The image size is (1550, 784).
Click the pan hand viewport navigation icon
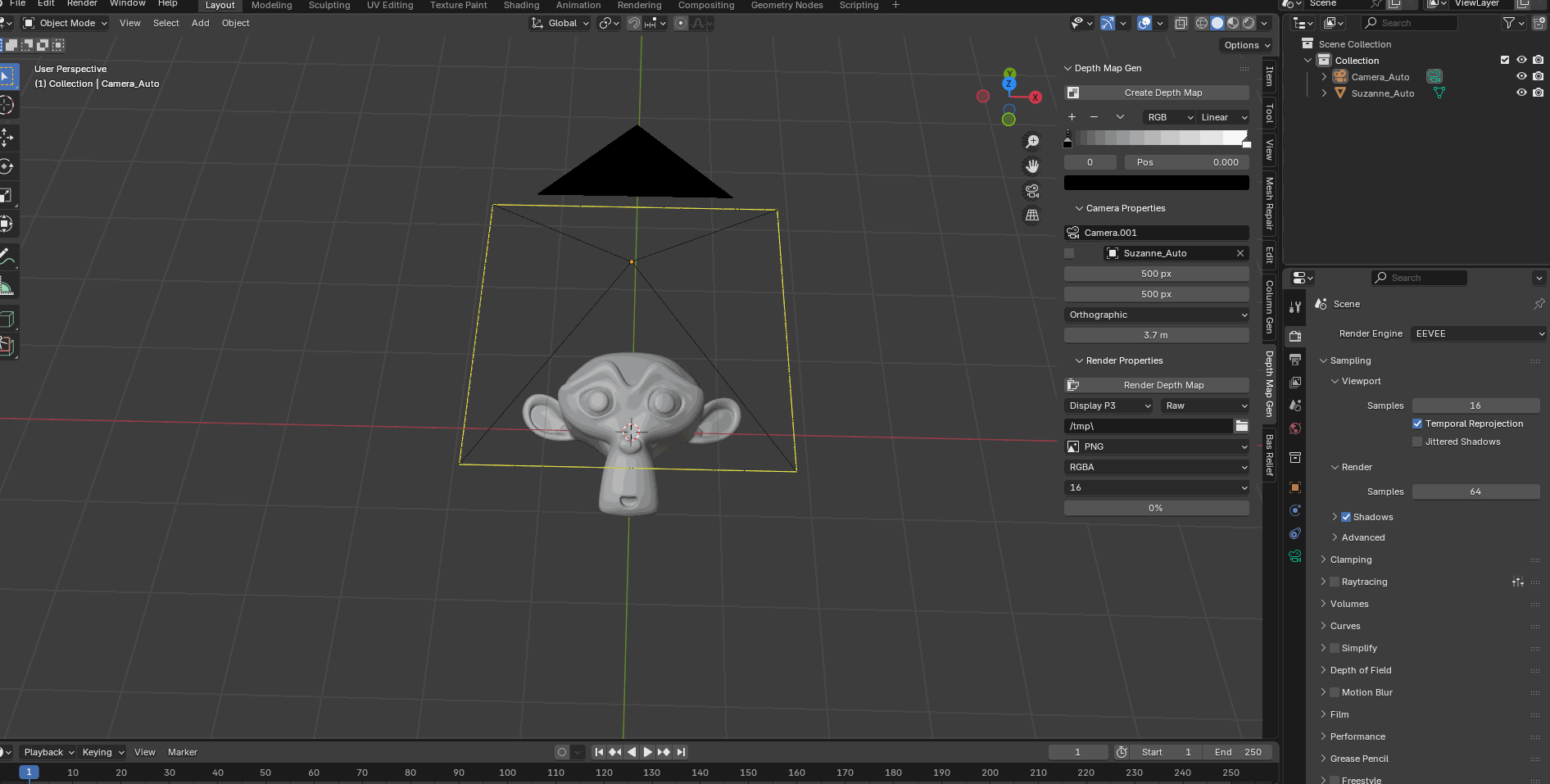pos(1032,166)
